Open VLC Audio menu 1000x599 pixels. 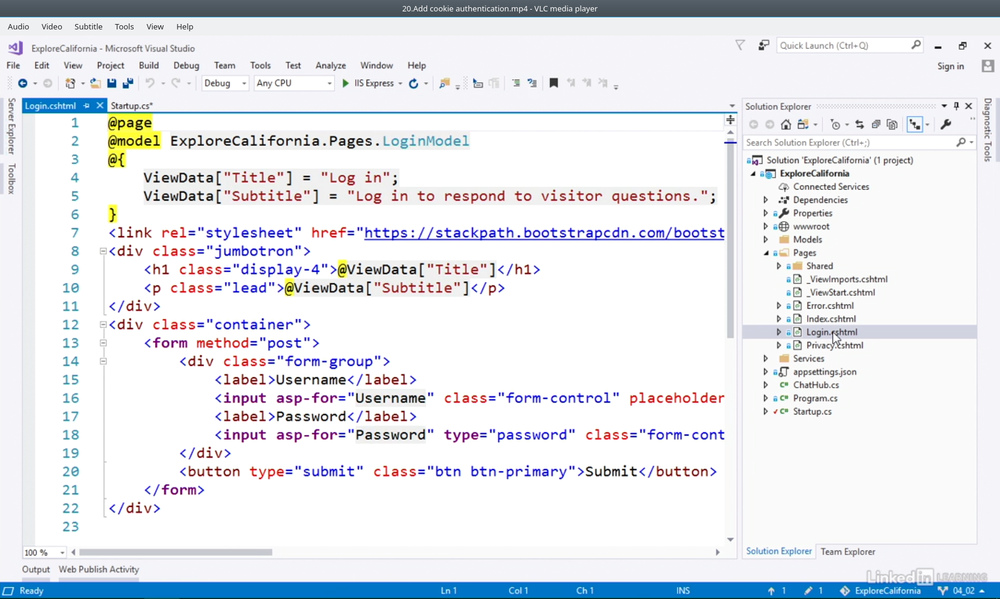pos(18,27)
